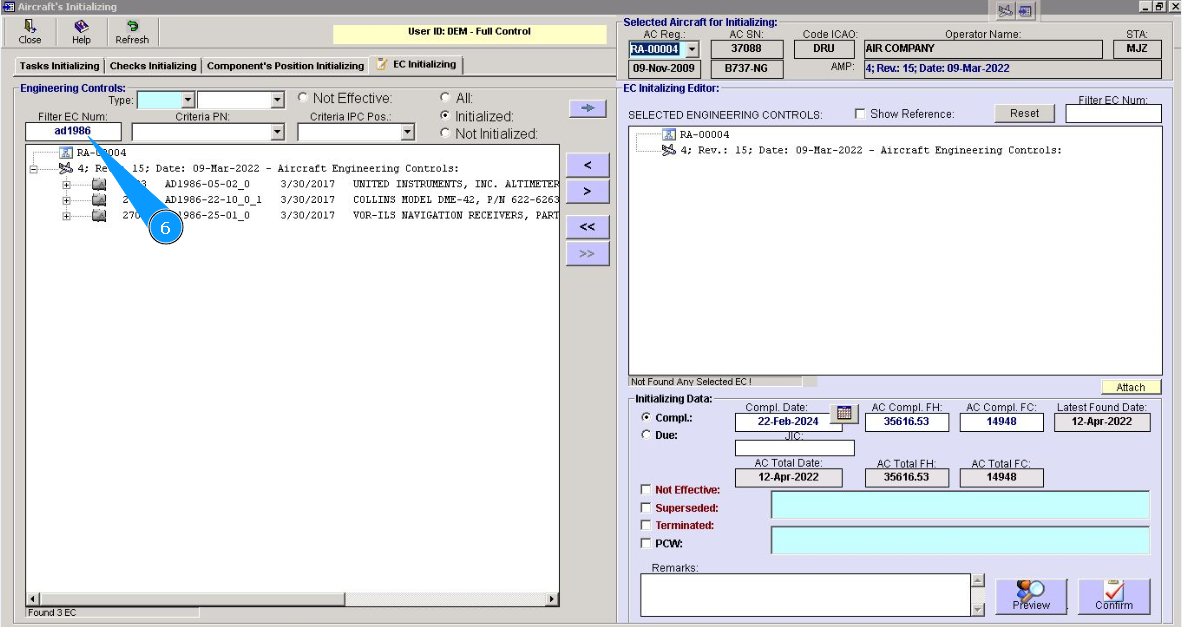Open the Criteria PN dropdown
The height and width of the screenshot is (629, 1182).
[277, 132]
